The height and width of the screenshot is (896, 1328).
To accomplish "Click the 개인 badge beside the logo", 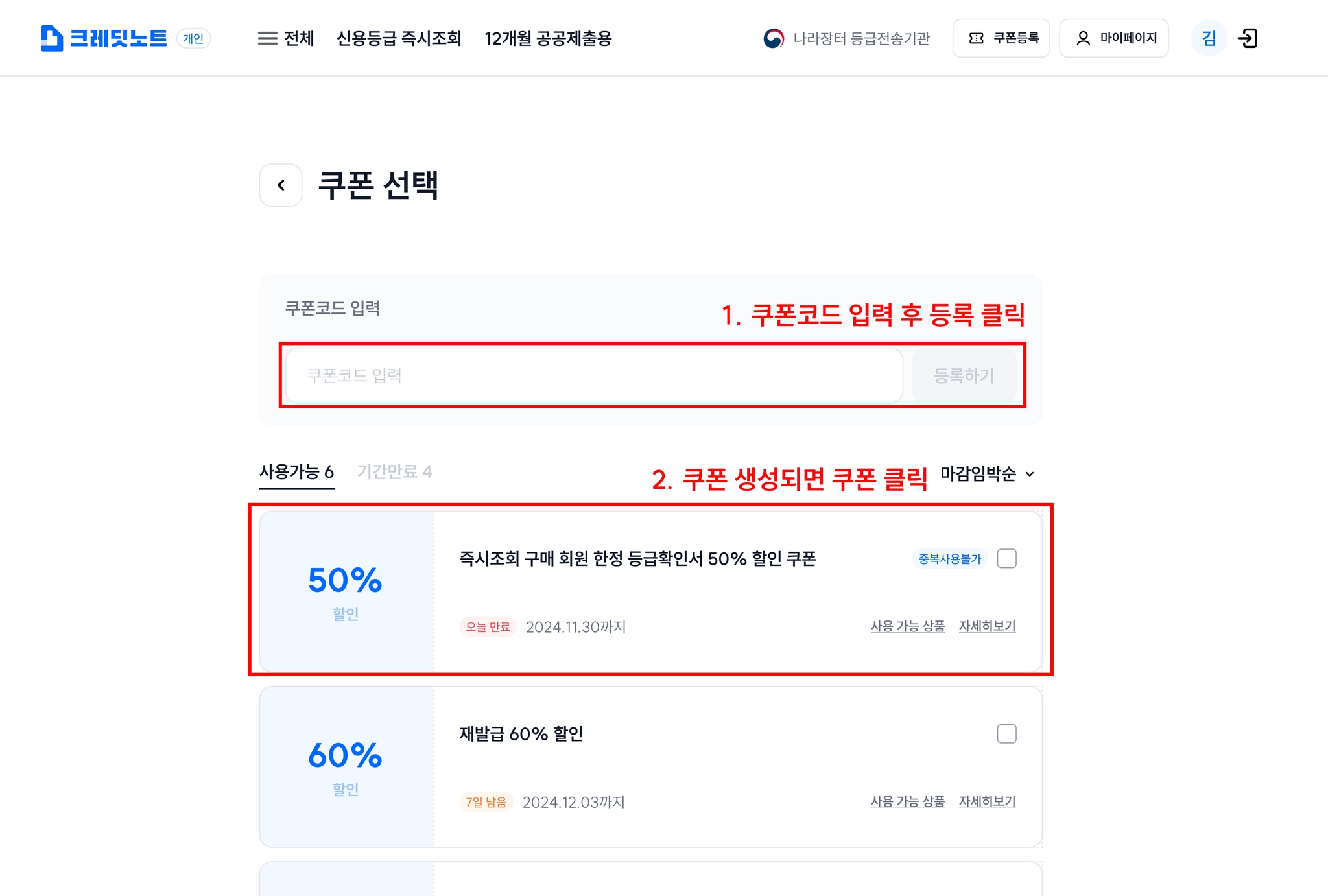I will (x=193, y=38).
